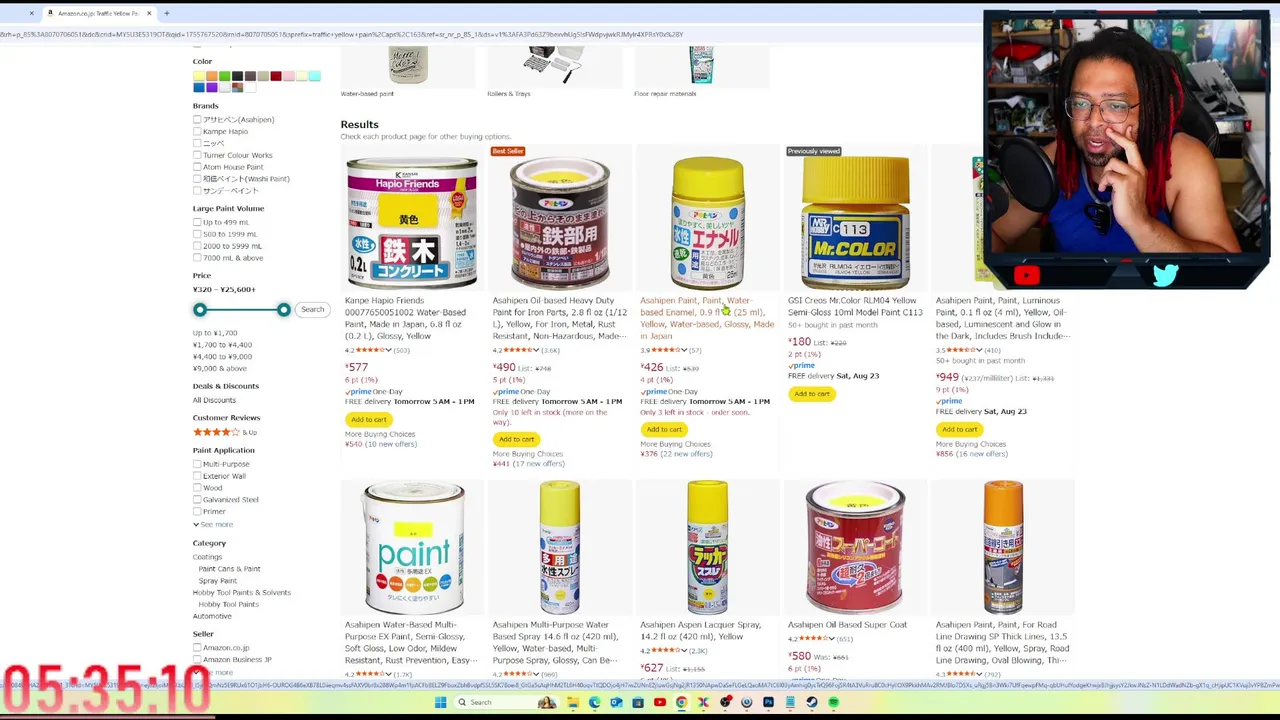This screenshot has height=720, width=1280.
Task: Expand See more under Paint Application
Action: click(213, 524)
